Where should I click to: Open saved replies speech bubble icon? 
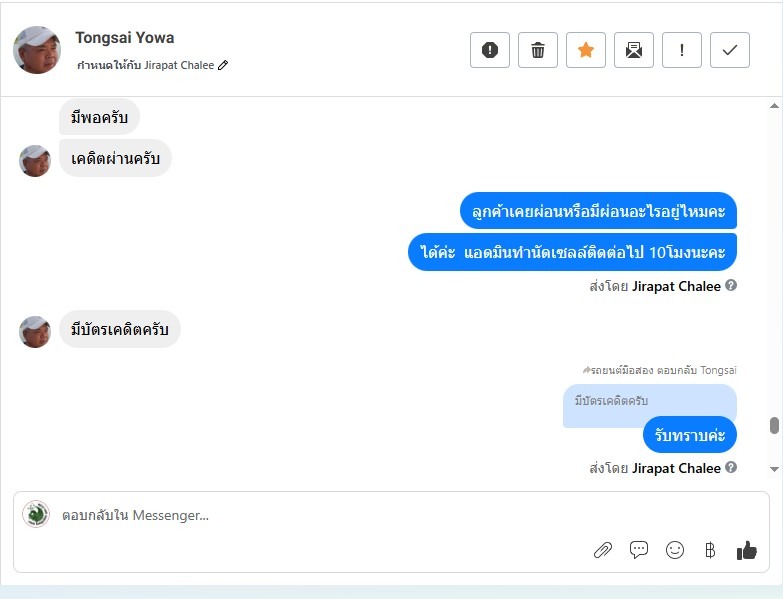click(x=639, y=550)
